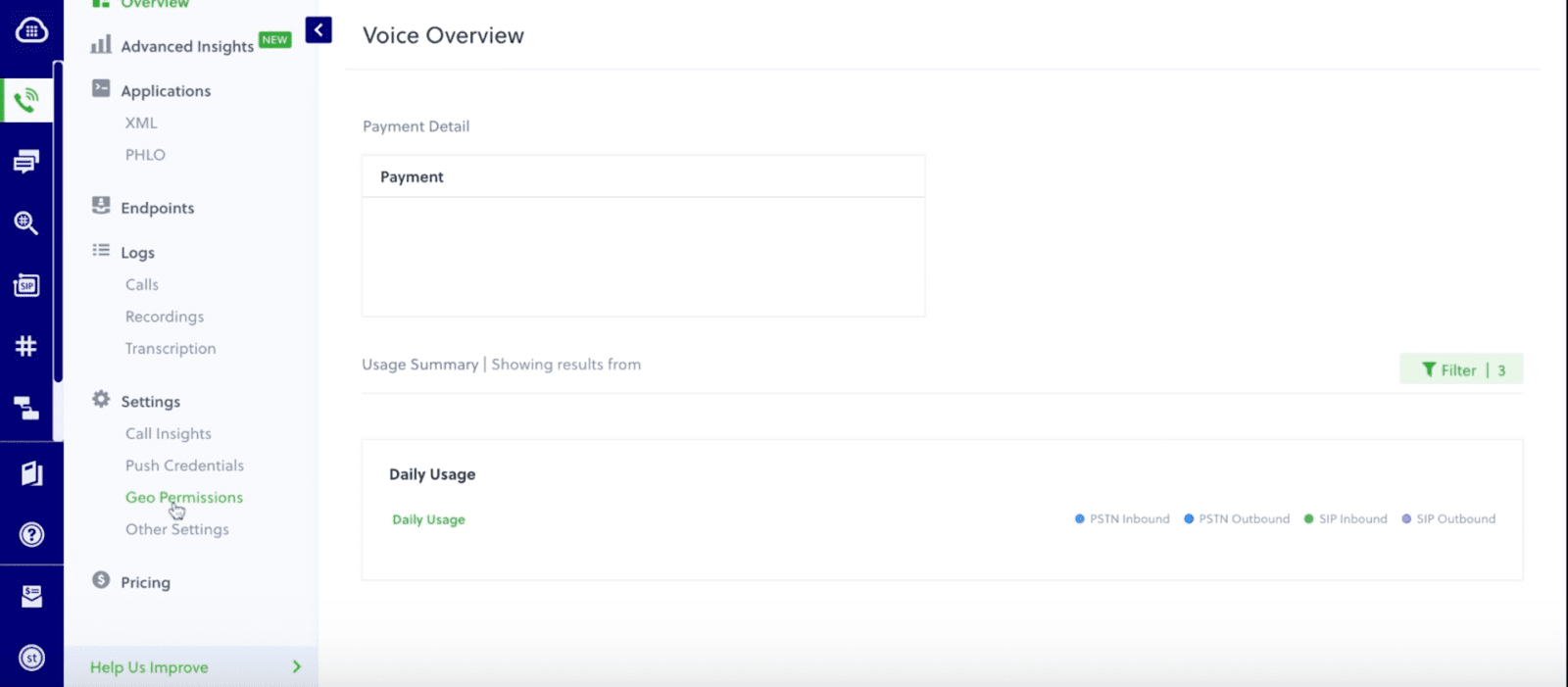The image size is (1568, 687).
Task: Click the dollar icon beside Pricing
Action: [101, 579]
